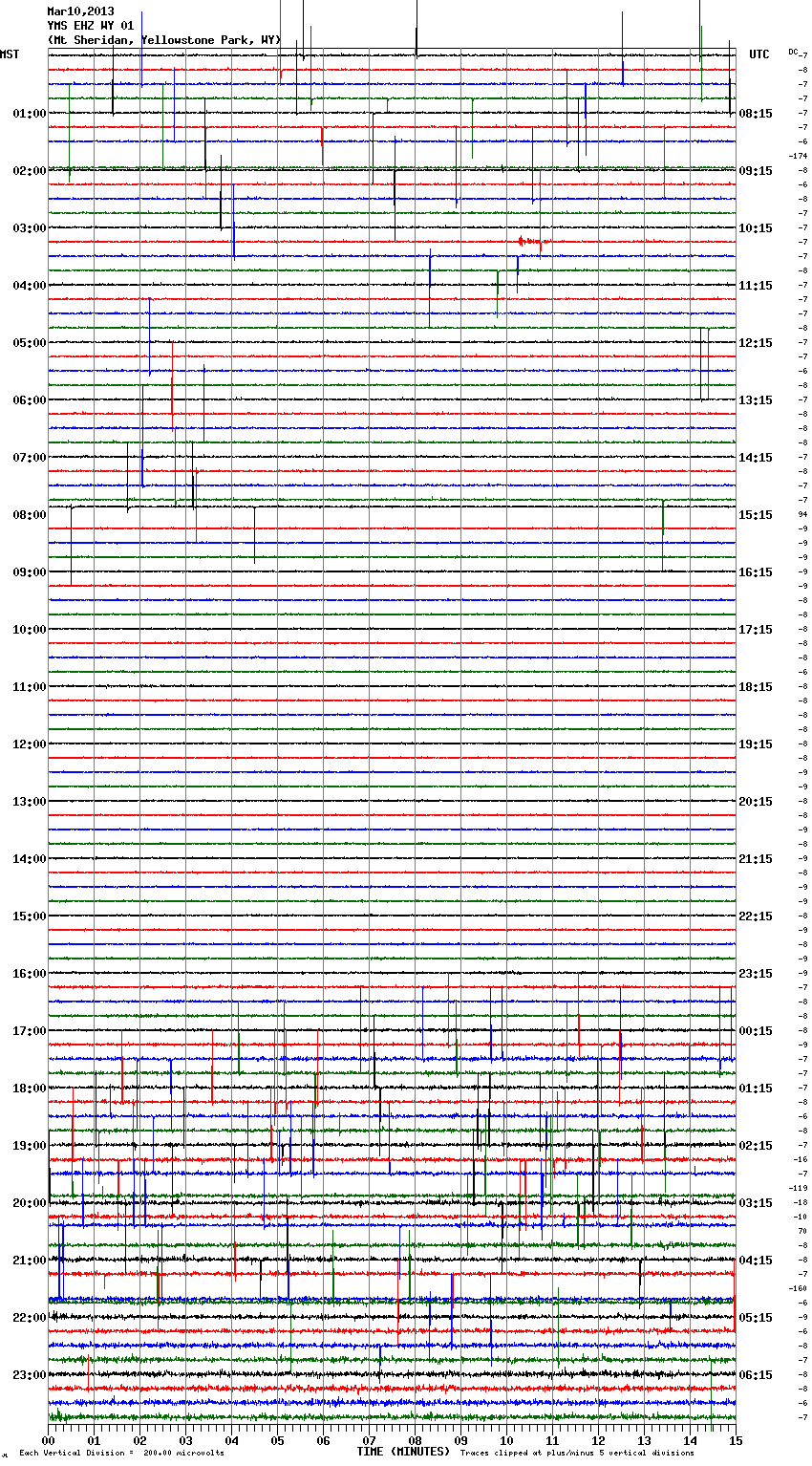Click 'Each Vertical Division = 200.00 microvolts' note
The width and height of the screenshot is (812, 1466).
[121, 1454]
